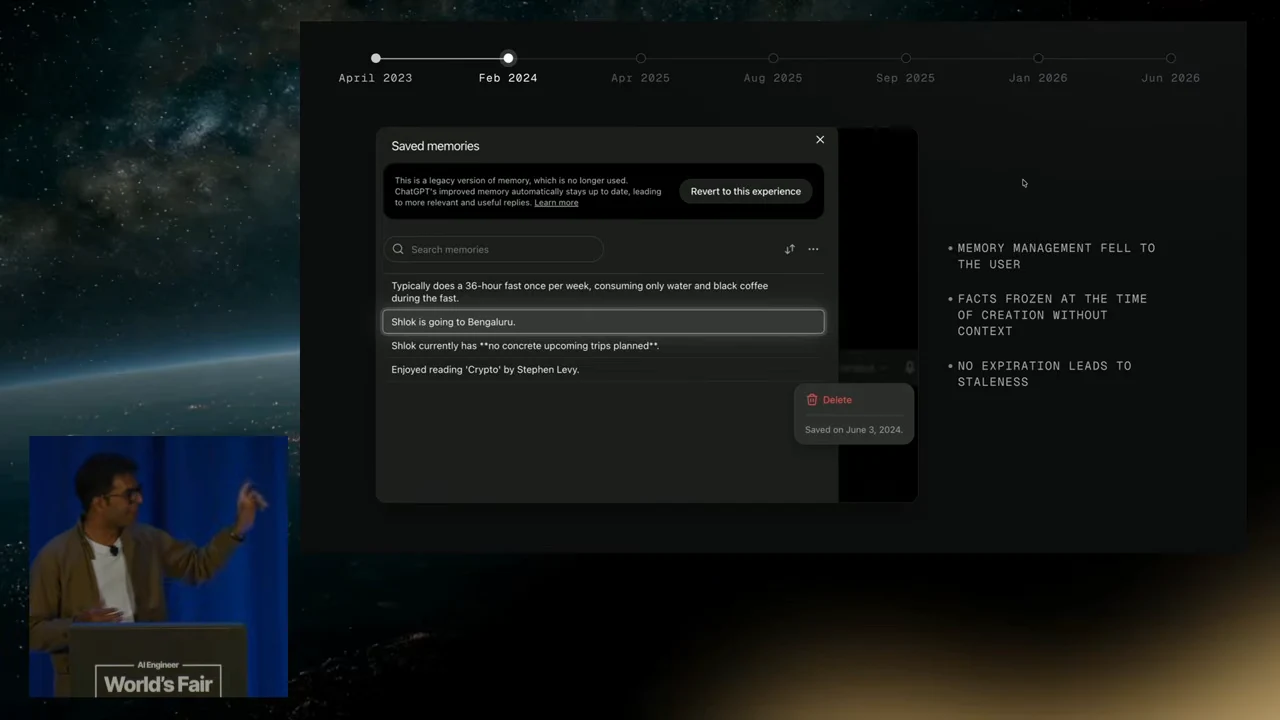1280x720 pixels.
Task: Jump to Sep 2025 timeline point
Action: point(906,59)
